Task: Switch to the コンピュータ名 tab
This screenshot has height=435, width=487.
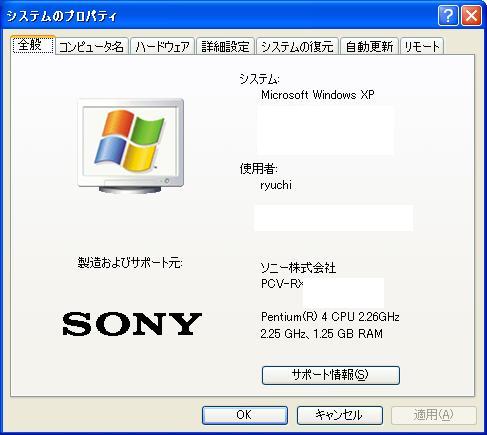Action: (91, 46)
